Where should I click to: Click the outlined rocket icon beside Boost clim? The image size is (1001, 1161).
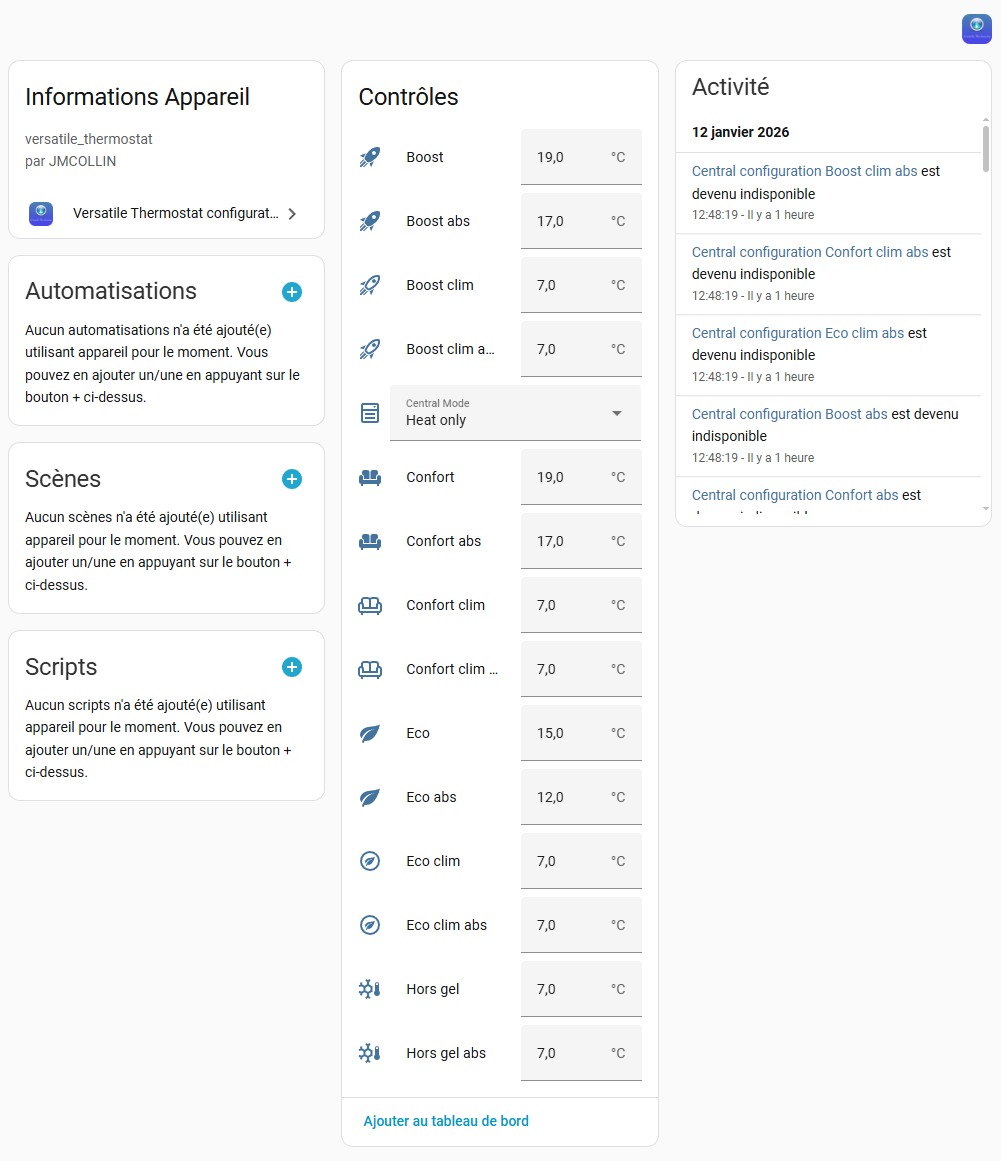(x=369, y=285)
